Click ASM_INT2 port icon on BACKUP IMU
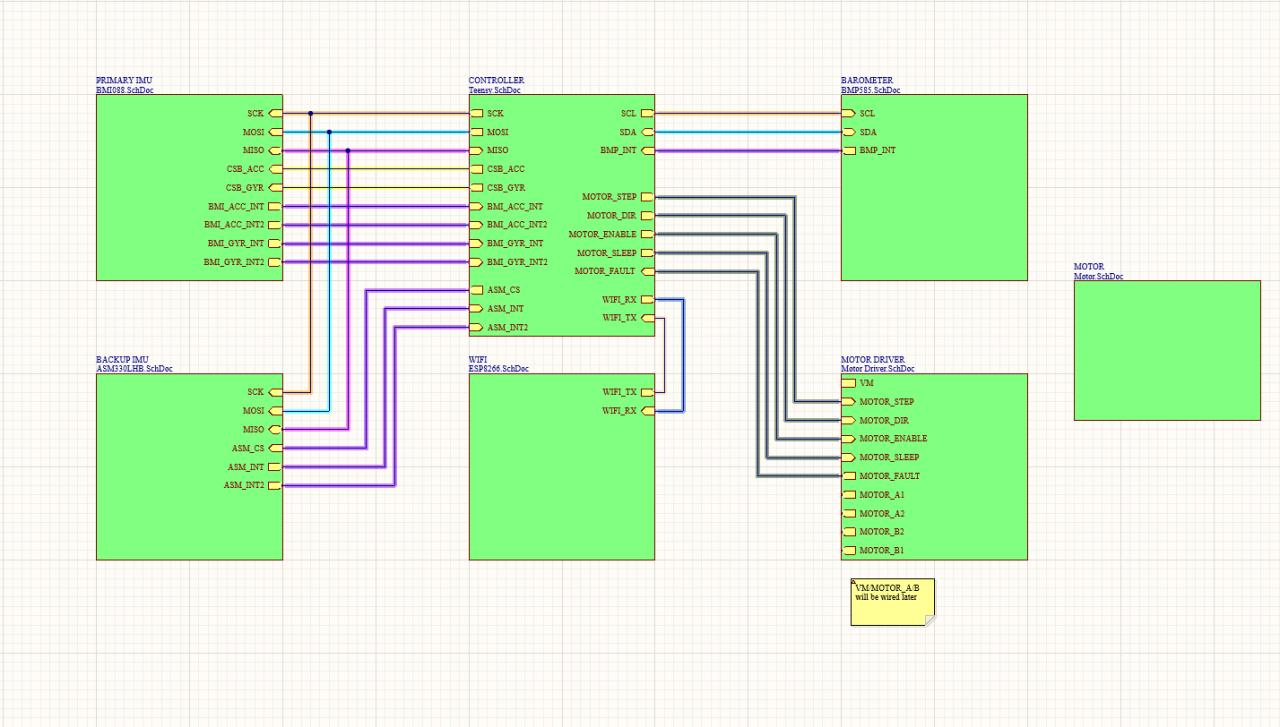The image size is (1280, 727). (275, 485)
